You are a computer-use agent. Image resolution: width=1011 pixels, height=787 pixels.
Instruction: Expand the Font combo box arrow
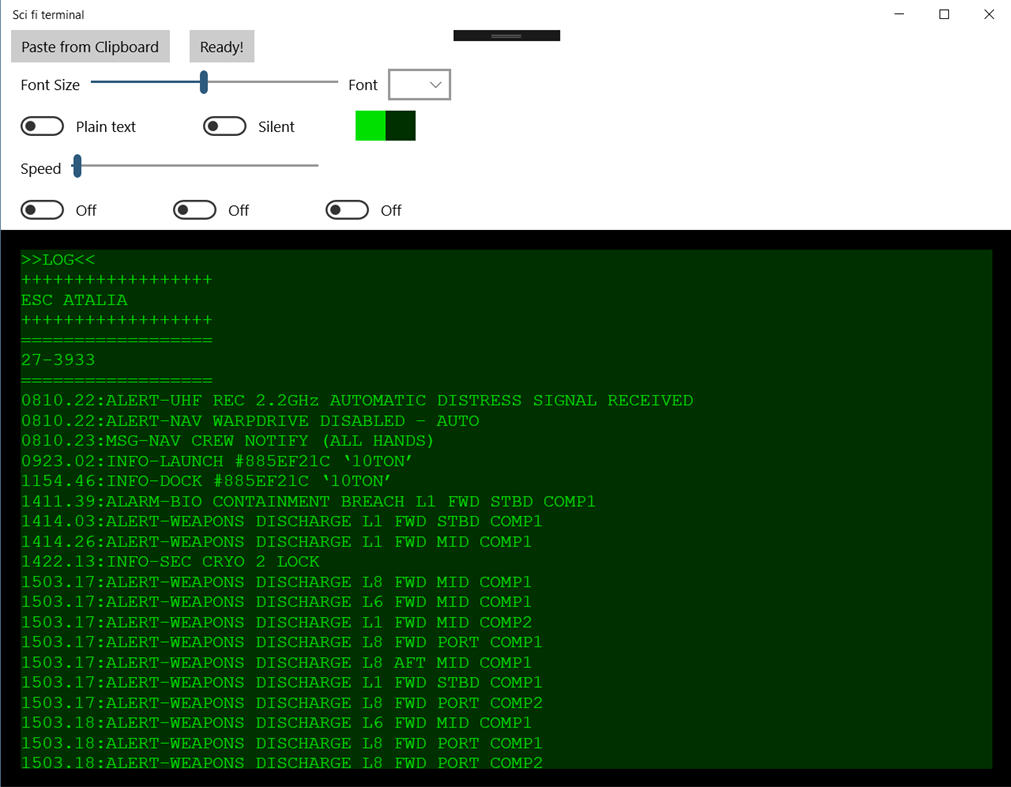[433, 84]
